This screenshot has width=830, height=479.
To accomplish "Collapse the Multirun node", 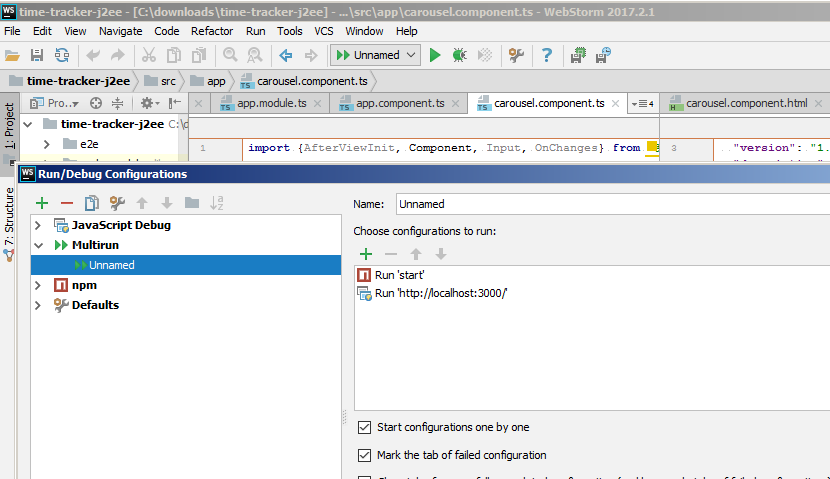I will click(38, 246).
